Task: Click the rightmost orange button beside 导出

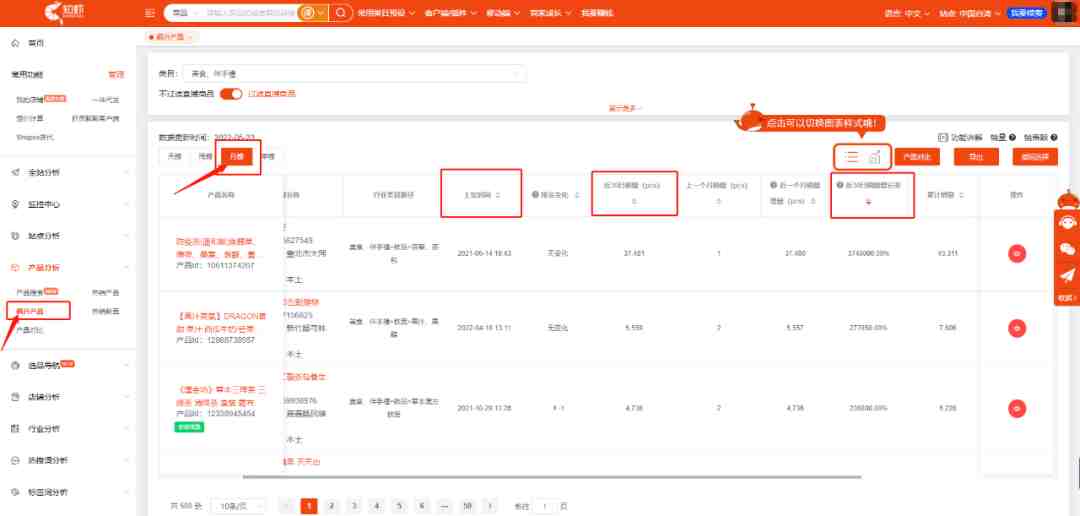Action: 1035,157
